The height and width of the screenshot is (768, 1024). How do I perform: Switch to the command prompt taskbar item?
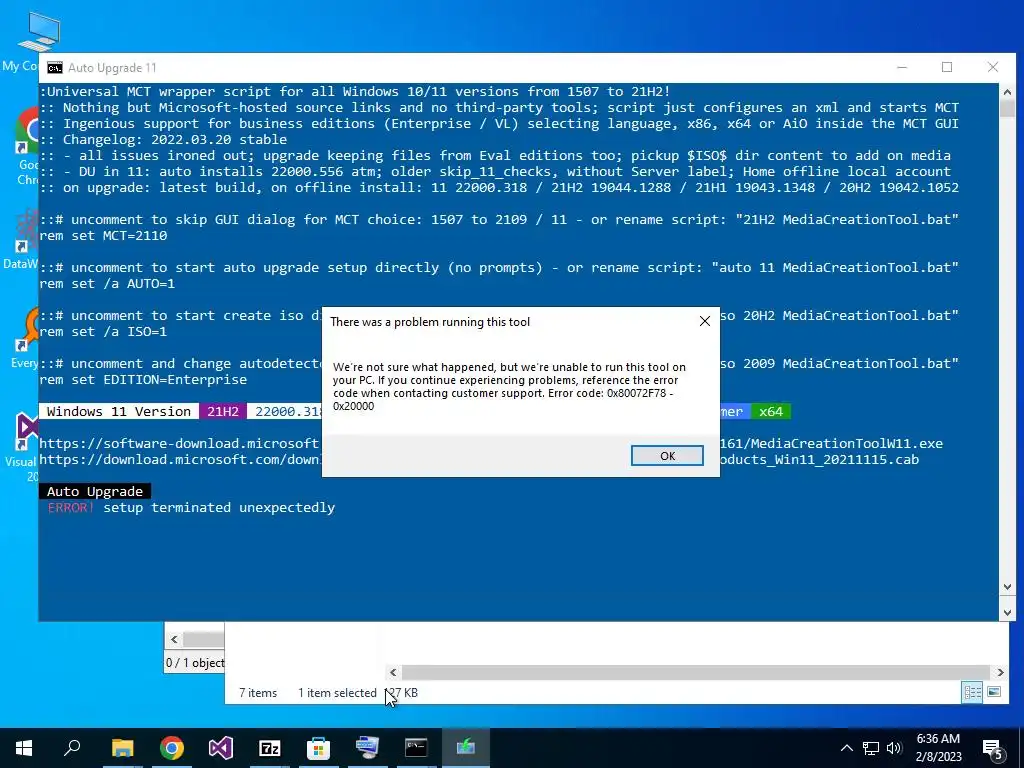pos(416,748)
